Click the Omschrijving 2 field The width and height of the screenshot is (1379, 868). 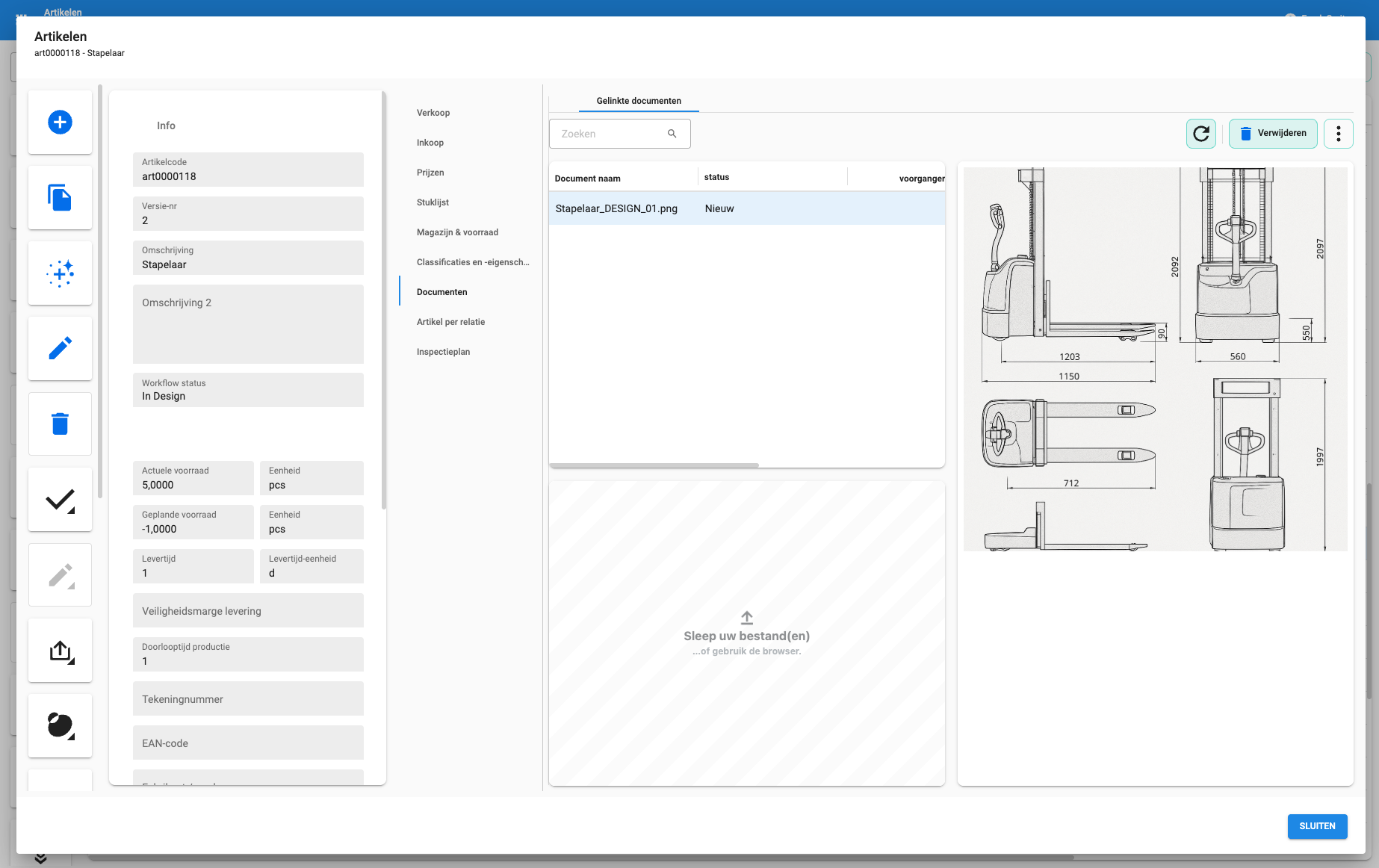[248, 324]
